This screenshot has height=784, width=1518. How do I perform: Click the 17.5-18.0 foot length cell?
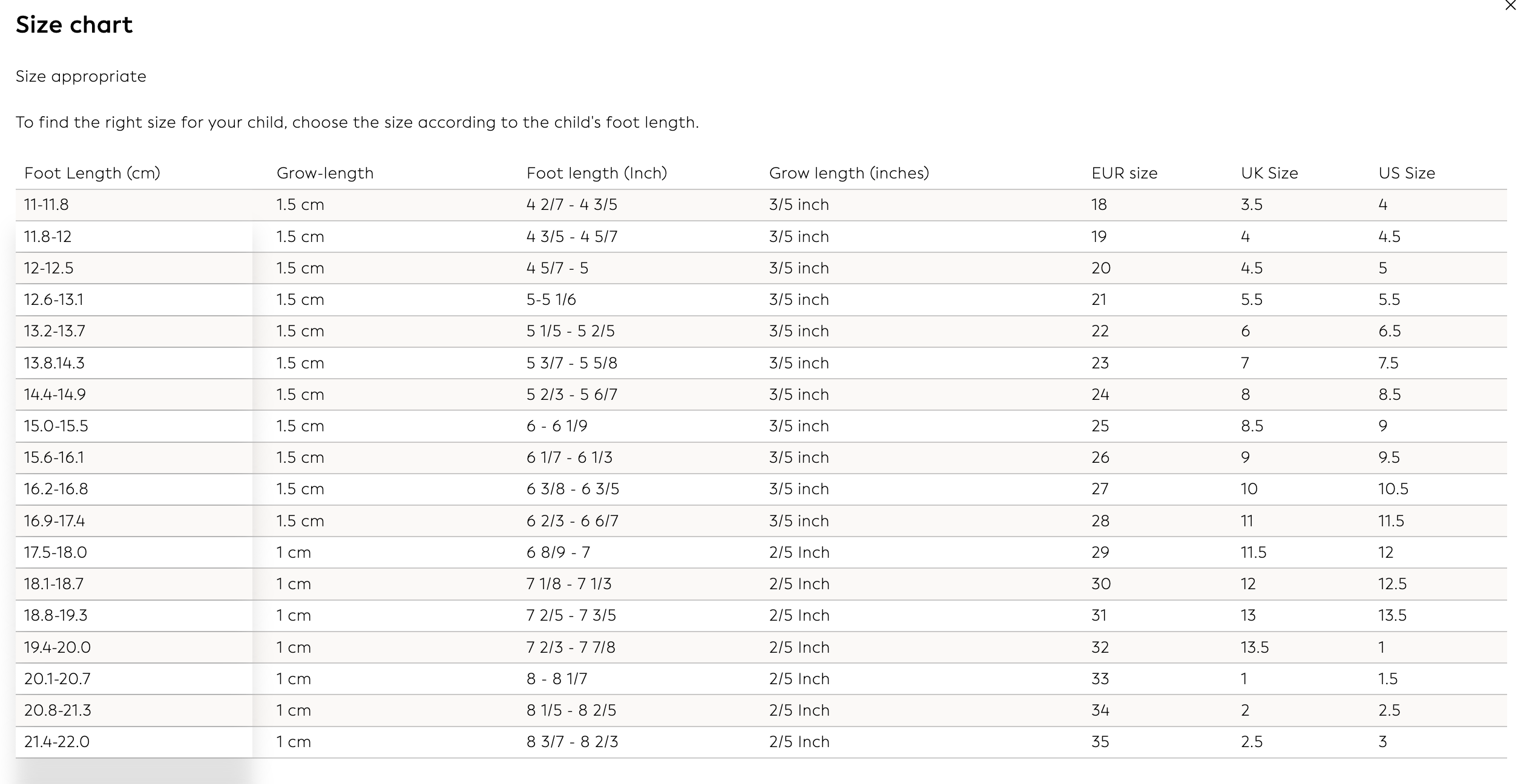56,552
